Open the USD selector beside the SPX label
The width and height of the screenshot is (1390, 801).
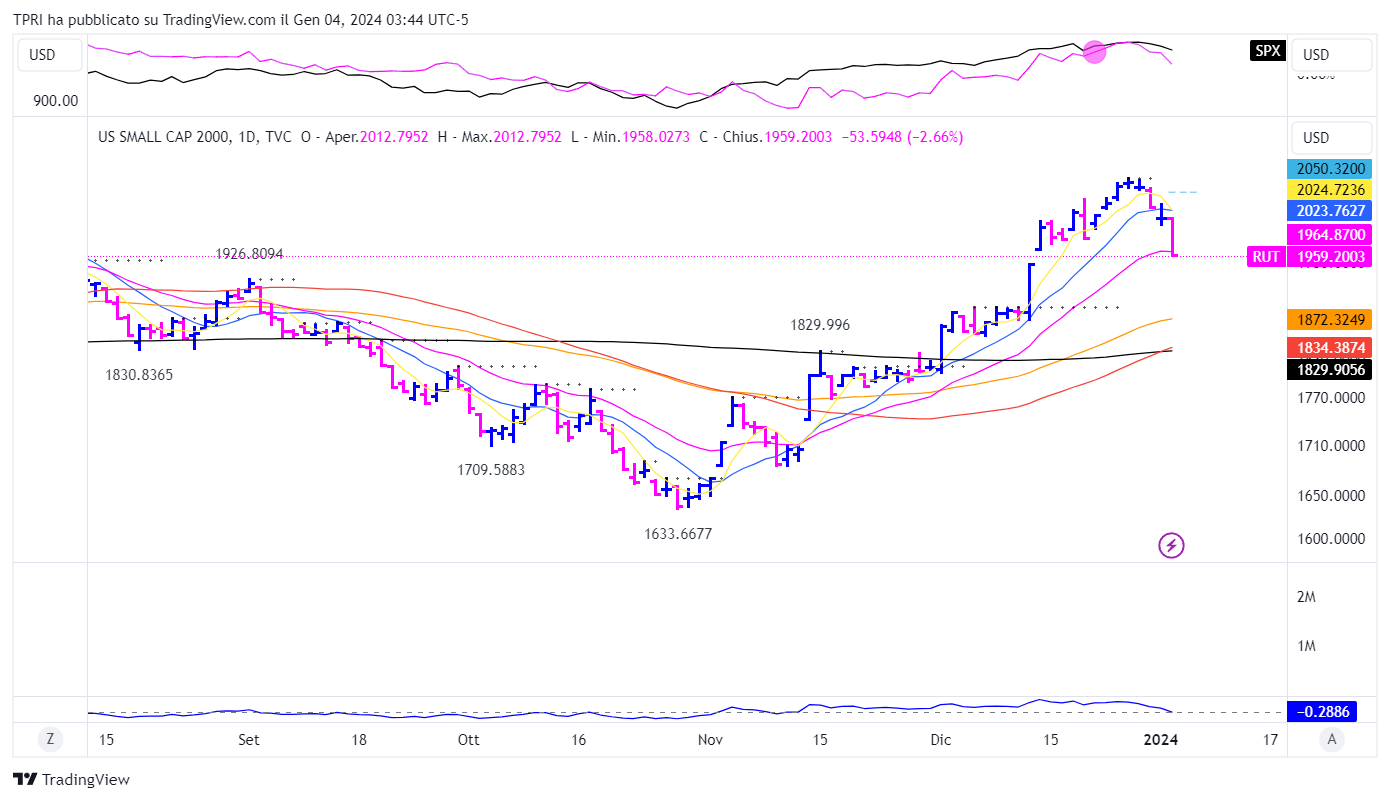point(1316,55)
